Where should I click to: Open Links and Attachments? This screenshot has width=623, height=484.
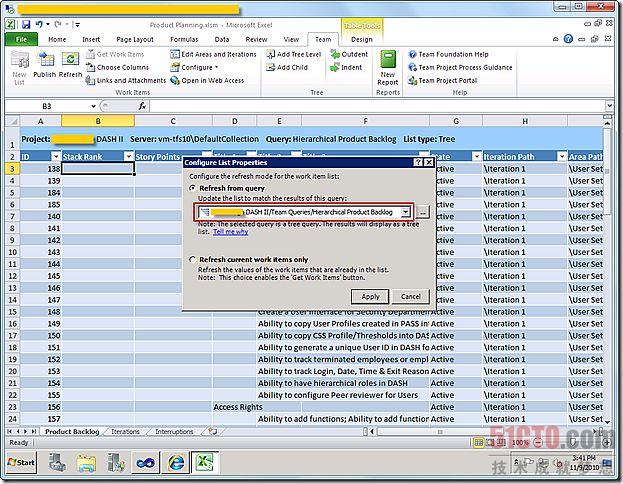point(126,80)
